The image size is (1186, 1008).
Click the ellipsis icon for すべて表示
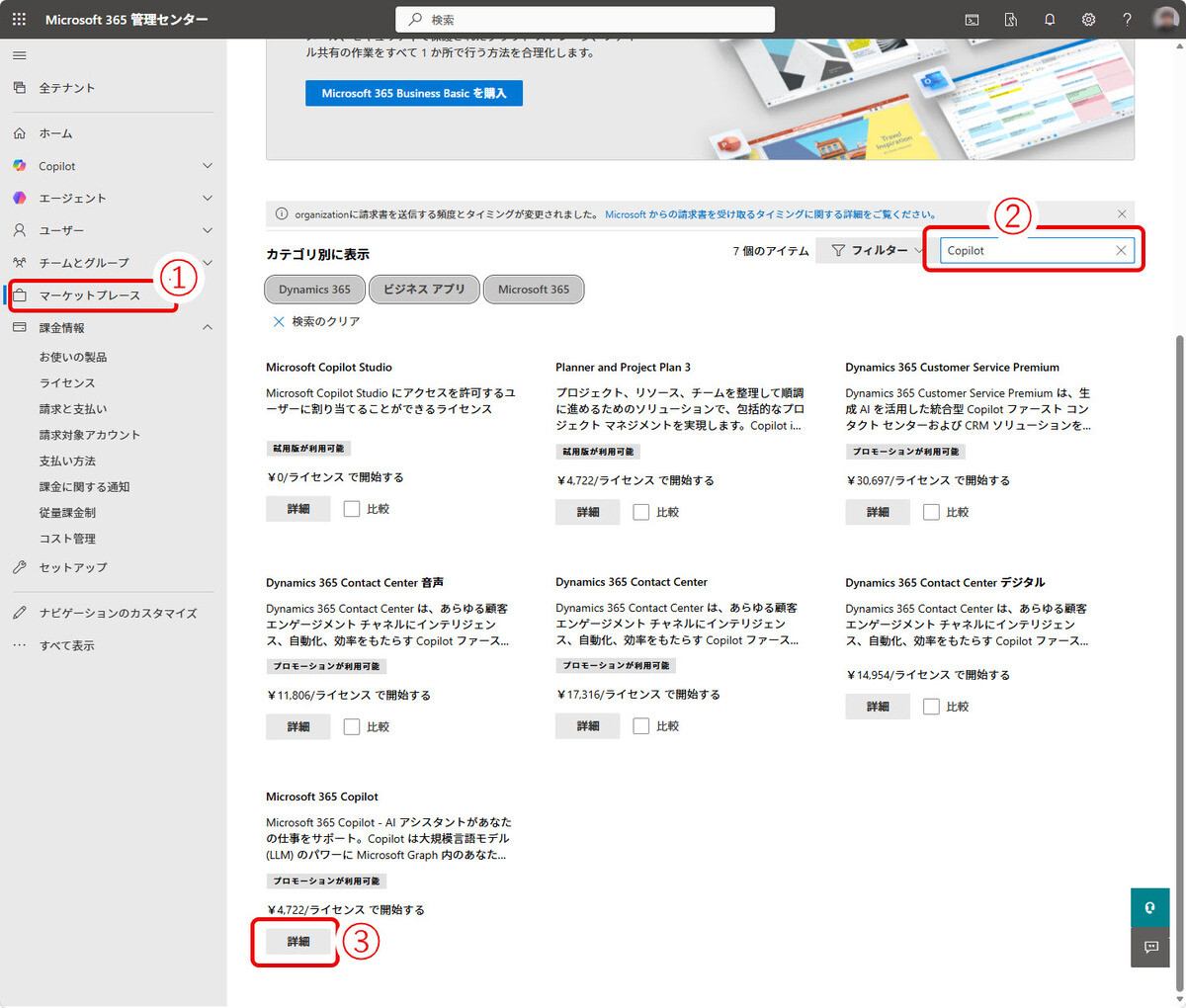[x=20, y=645]
